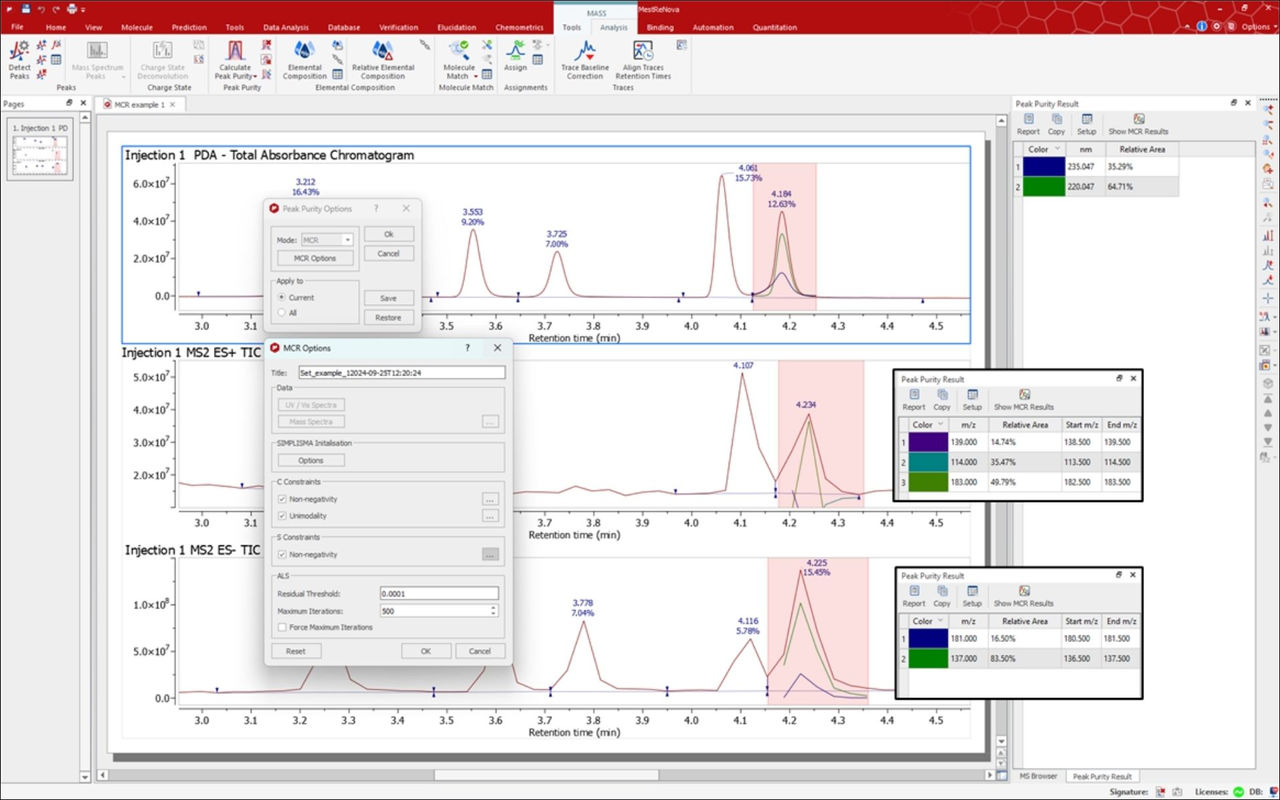
Task: Click the Residual Threshold input field
Action: (439, 593)
